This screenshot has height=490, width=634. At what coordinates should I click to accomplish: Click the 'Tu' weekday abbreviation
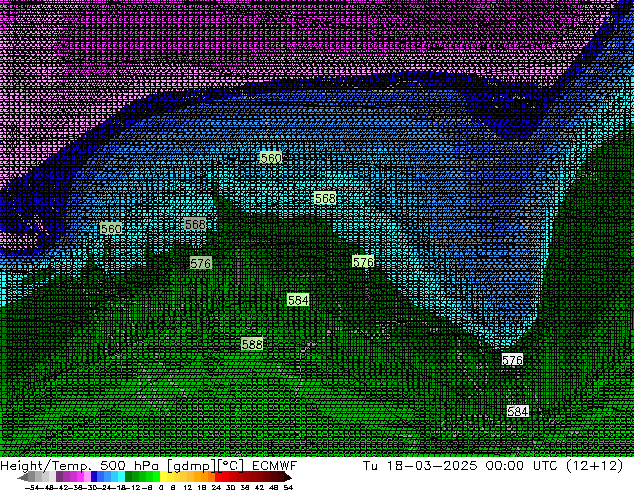pos(370,466)
